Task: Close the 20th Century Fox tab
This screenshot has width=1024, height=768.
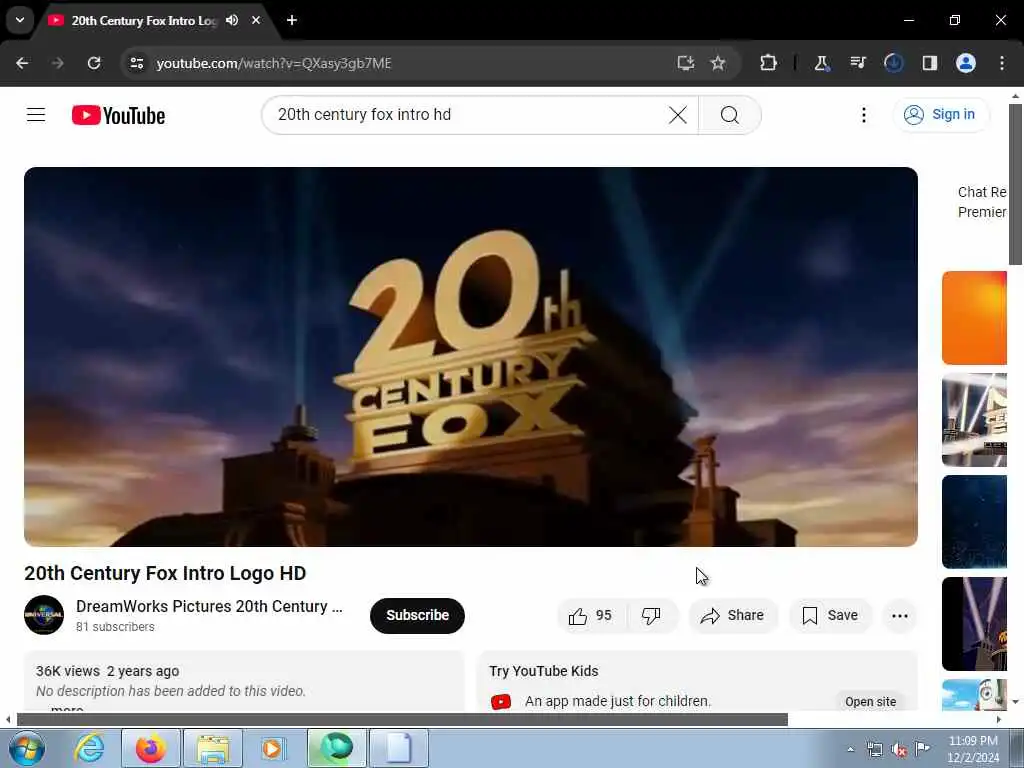Action: pos(256,20)
